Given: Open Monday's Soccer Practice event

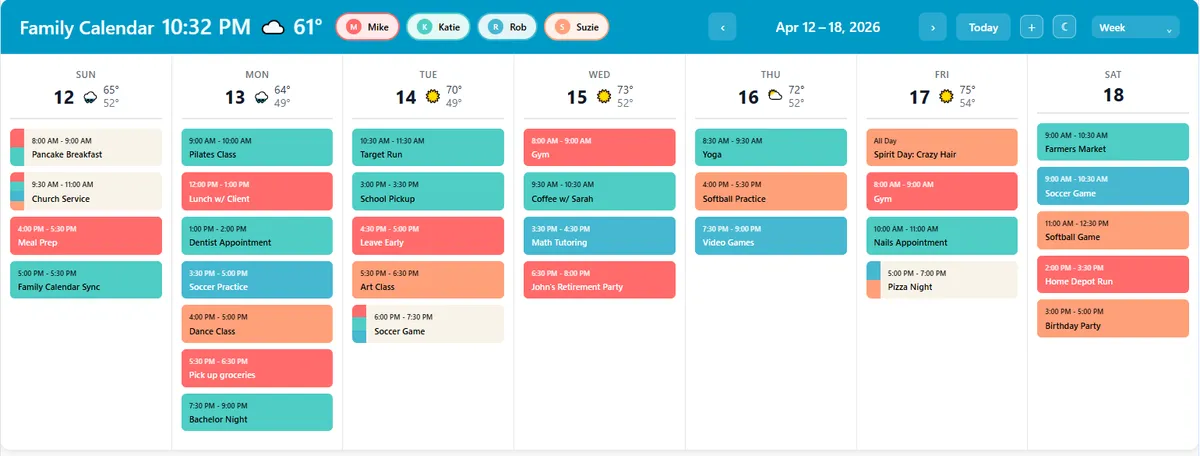Looking at the screenshot, I should (x=257, y=279).
